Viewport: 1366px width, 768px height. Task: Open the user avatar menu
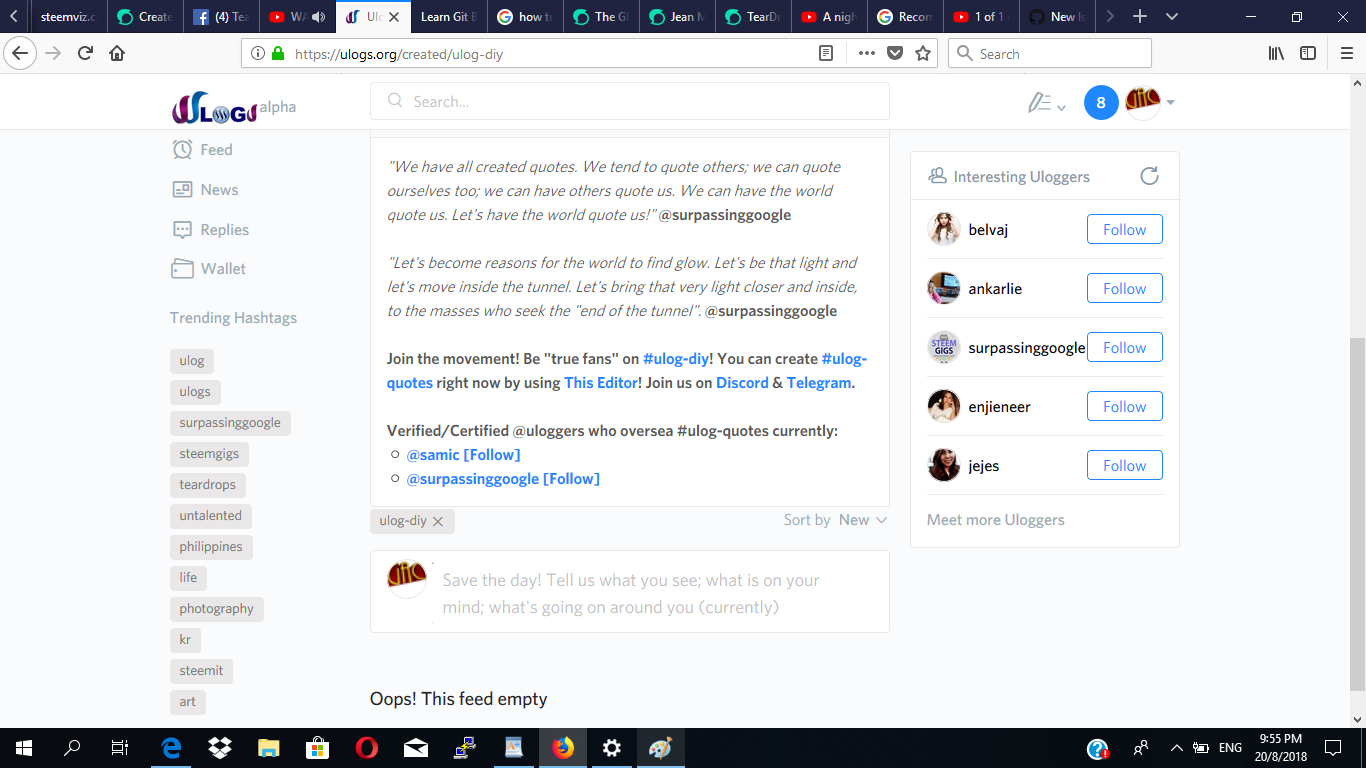(1149, 102)
